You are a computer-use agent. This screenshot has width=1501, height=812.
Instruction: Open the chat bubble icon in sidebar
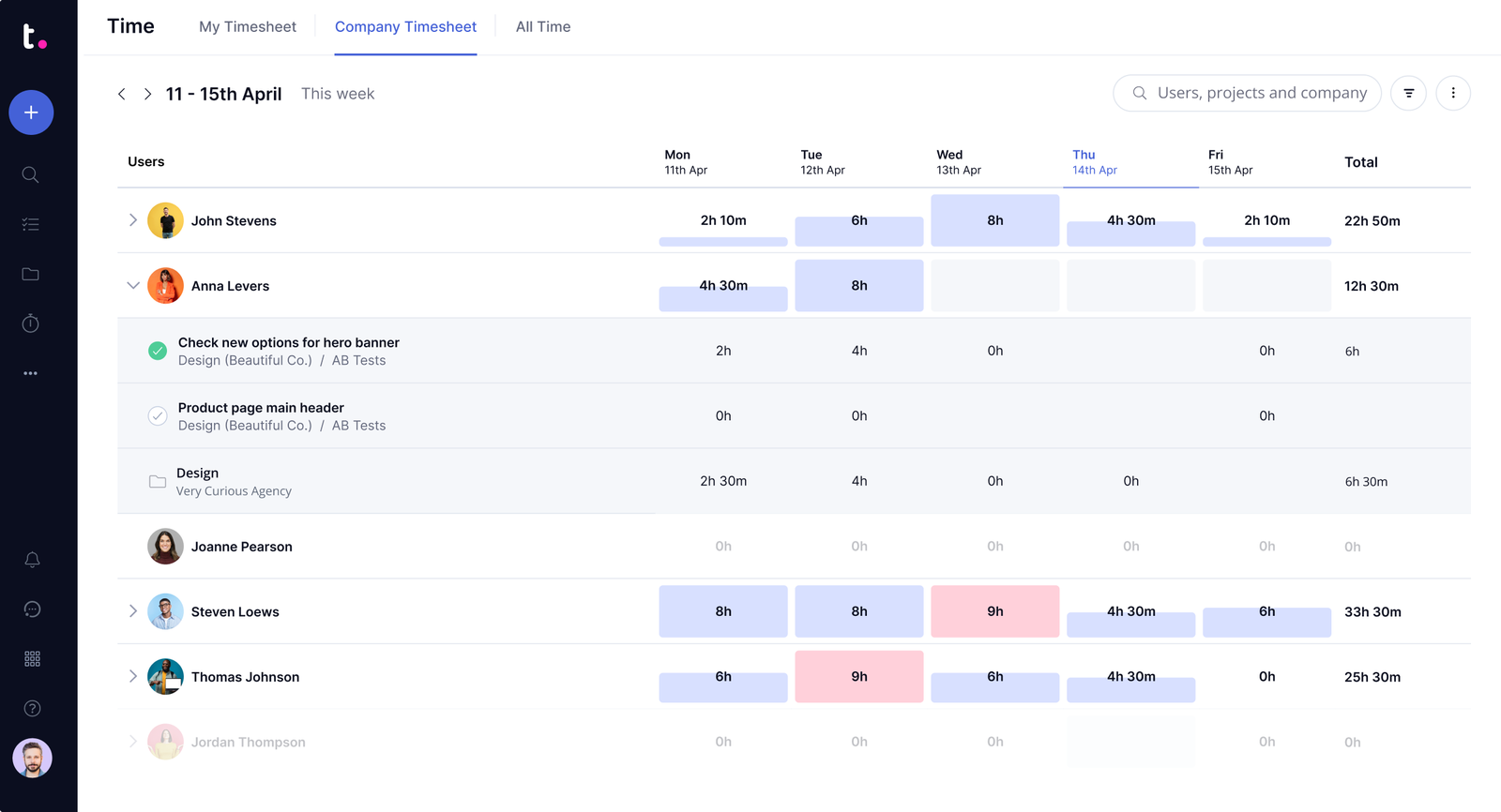tap(32, 609)
